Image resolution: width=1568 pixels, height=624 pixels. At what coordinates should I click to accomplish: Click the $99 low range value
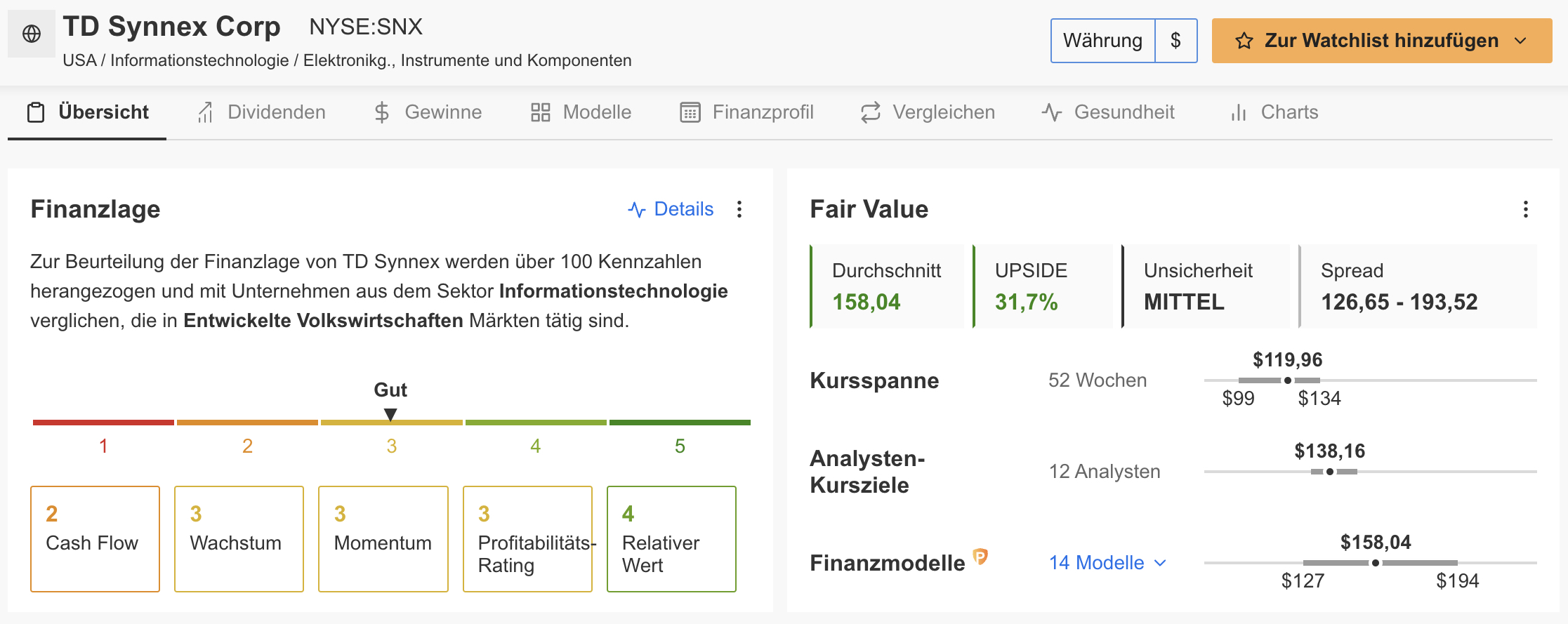1239,399
